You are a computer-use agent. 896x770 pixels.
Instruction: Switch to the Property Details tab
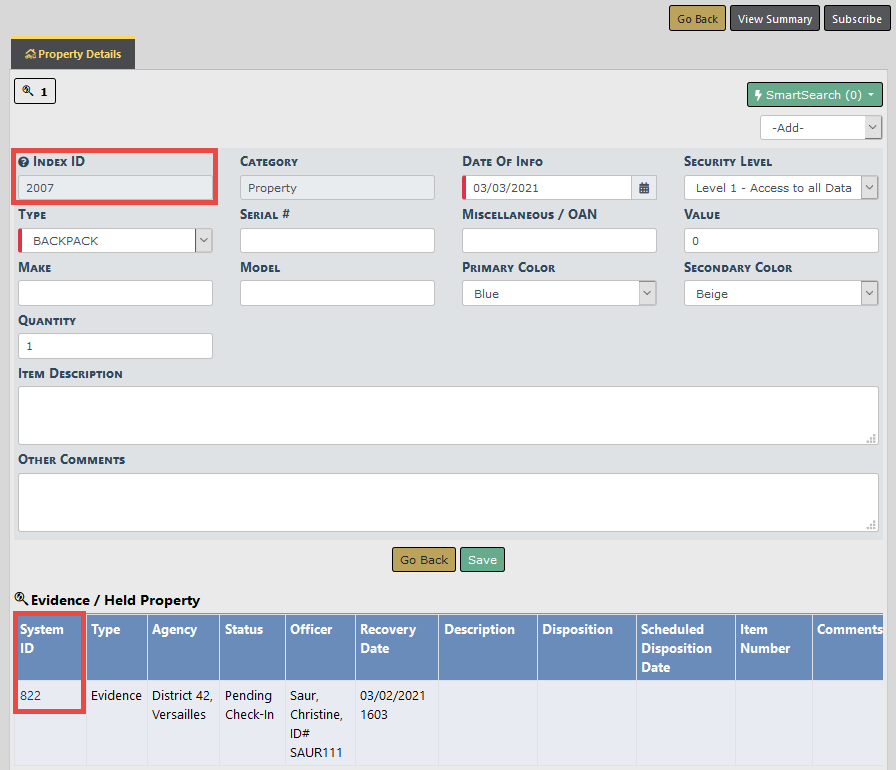tap(73, 54)
